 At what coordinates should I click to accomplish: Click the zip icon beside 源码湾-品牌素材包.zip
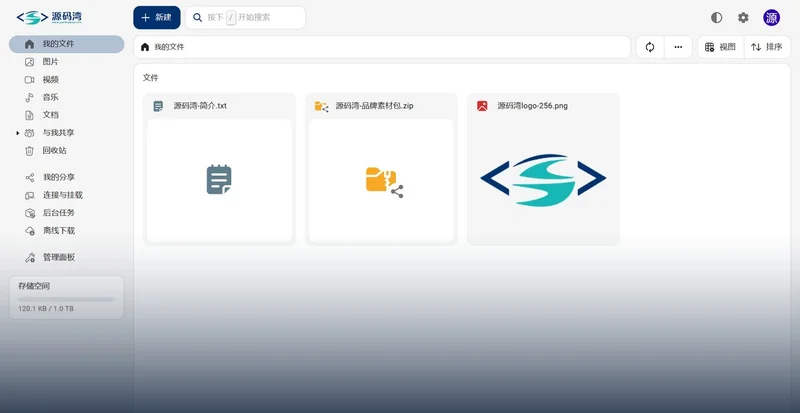[321, 106]
